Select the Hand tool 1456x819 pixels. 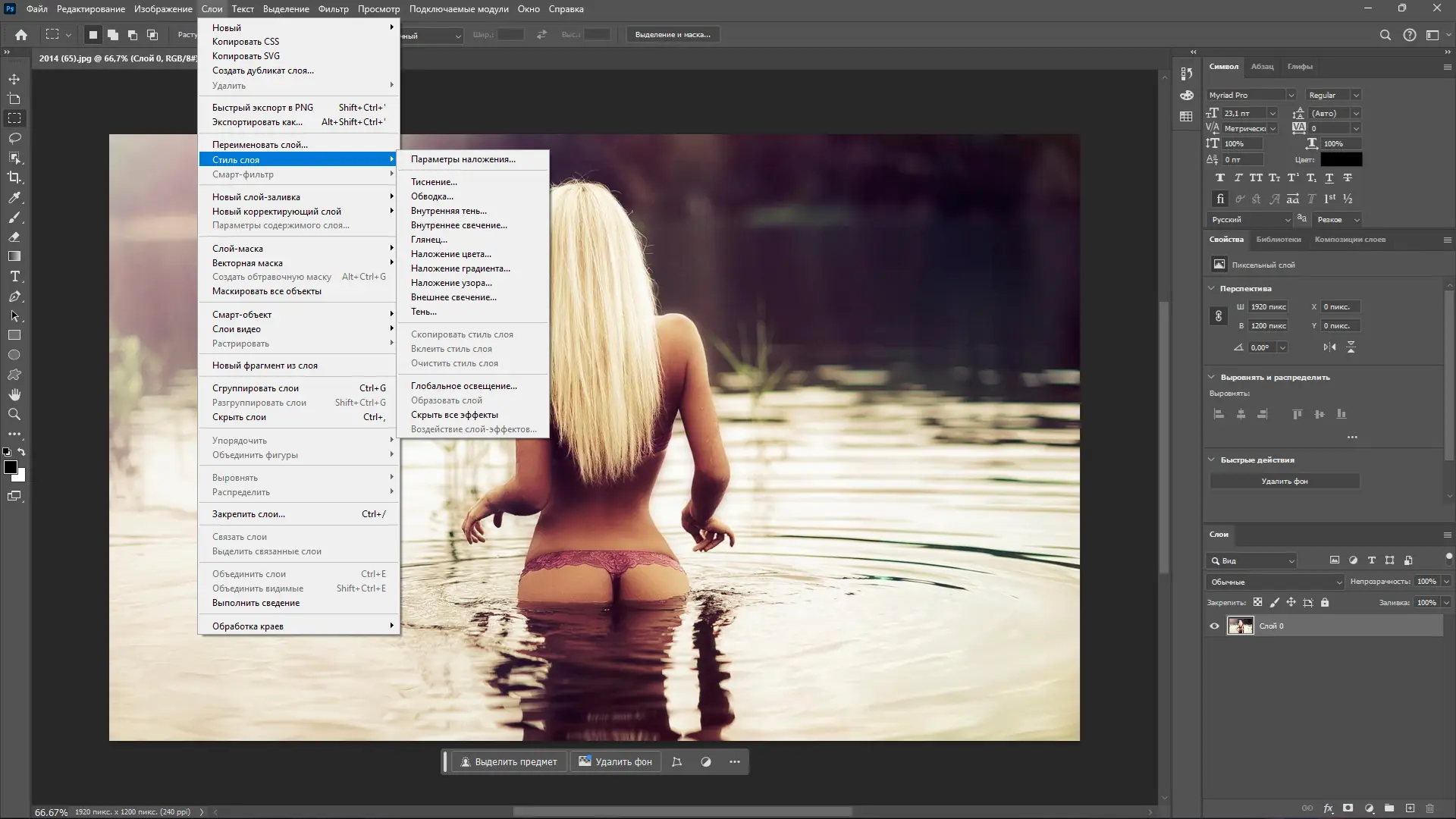pyautogui.click(x=14, y=394)
